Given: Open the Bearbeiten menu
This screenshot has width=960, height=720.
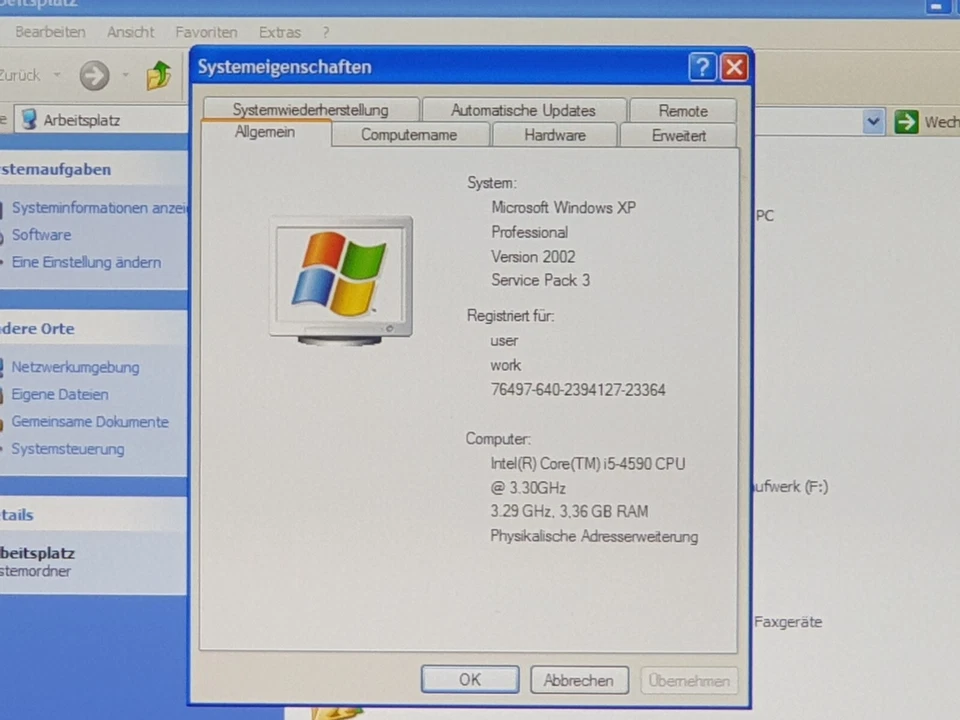Looking at the screenshot, I should pos(50,32).
